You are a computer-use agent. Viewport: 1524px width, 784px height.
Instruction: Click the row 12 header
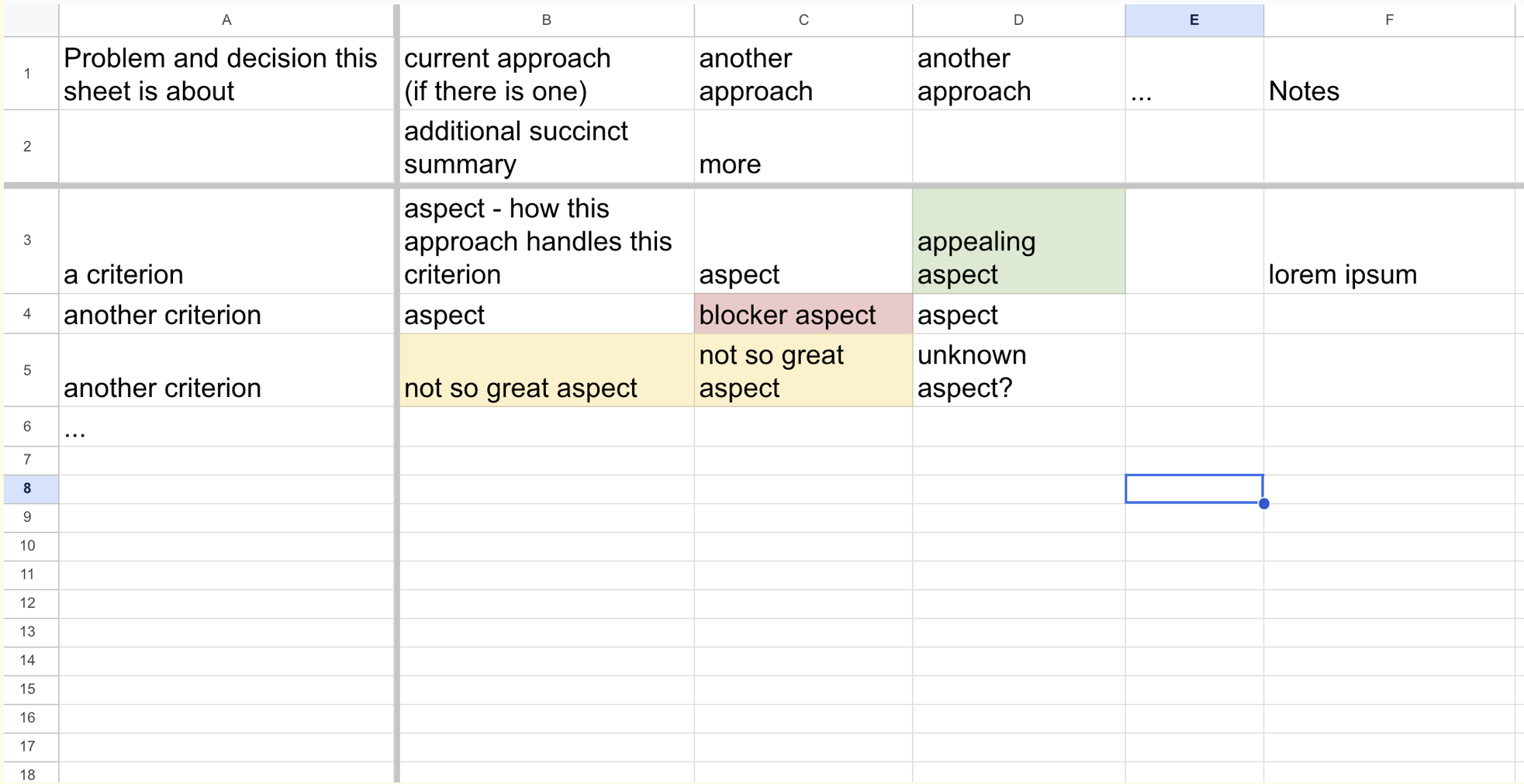pyautogui.click(x=28, y=603)
